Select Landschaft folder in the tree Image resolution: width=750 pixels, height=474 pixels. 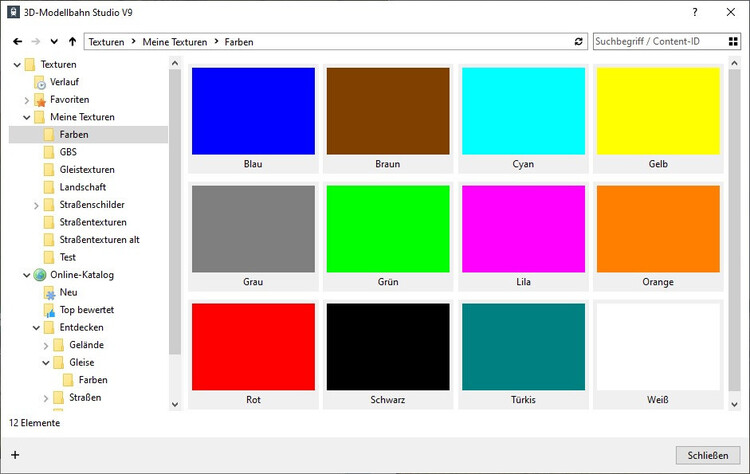[x=83, y=187]
